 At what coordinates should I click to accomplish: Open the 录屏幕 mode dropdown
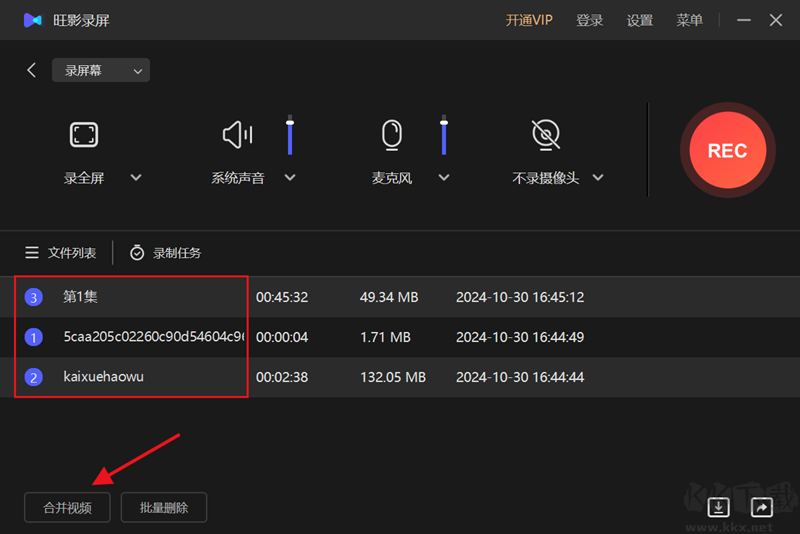click(x=100, y=70)
